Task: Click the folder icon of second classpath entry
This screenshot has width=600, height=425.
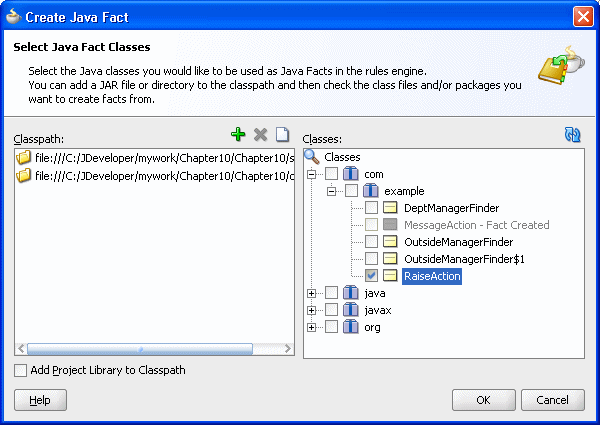Action: (x=23, y=176)
